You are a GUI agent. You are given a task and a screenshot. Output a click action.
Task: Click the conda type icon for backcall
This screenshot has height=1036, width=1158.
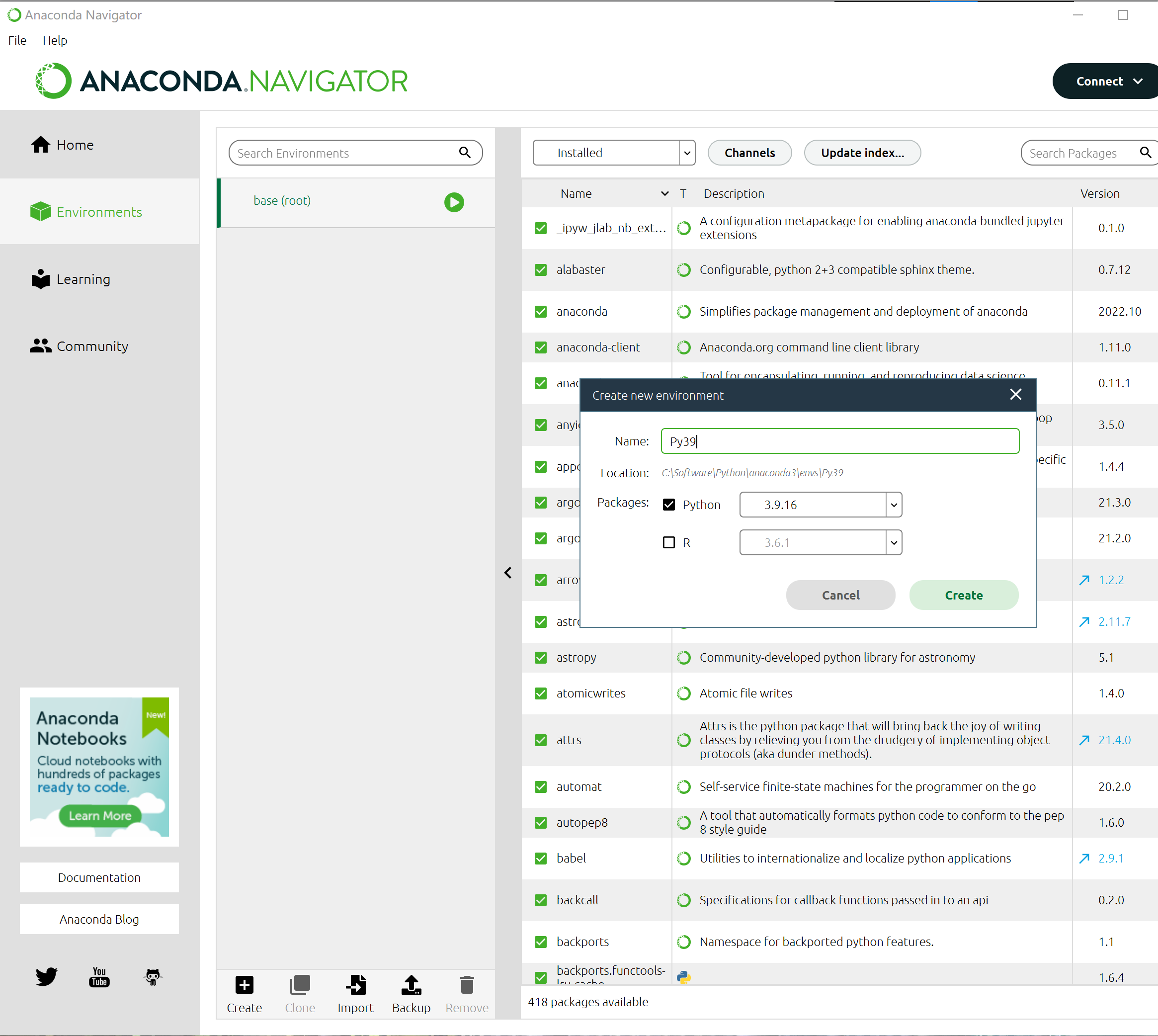click(x=684, y=900)
